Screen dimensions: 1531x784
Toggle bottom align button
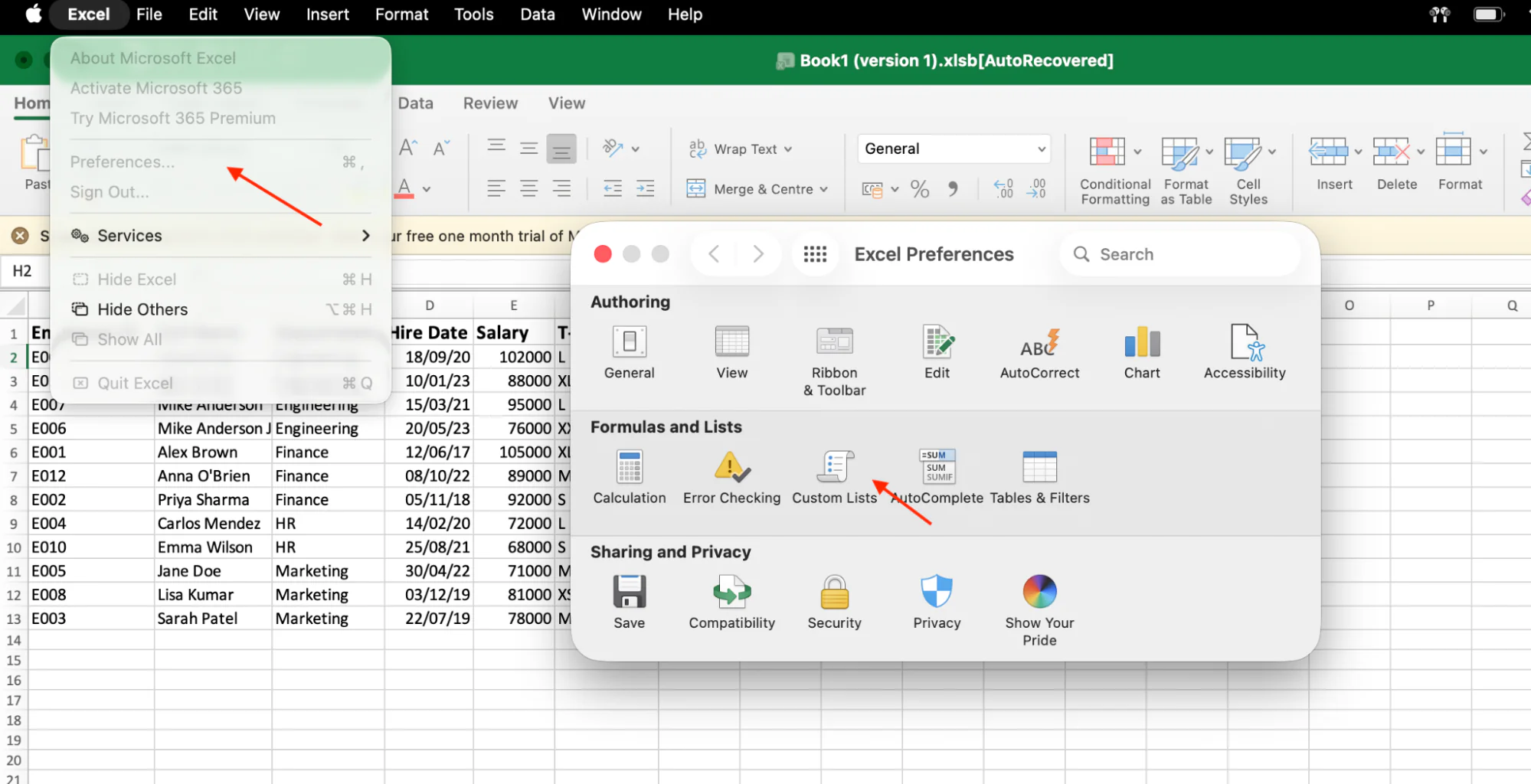(561, 149)
